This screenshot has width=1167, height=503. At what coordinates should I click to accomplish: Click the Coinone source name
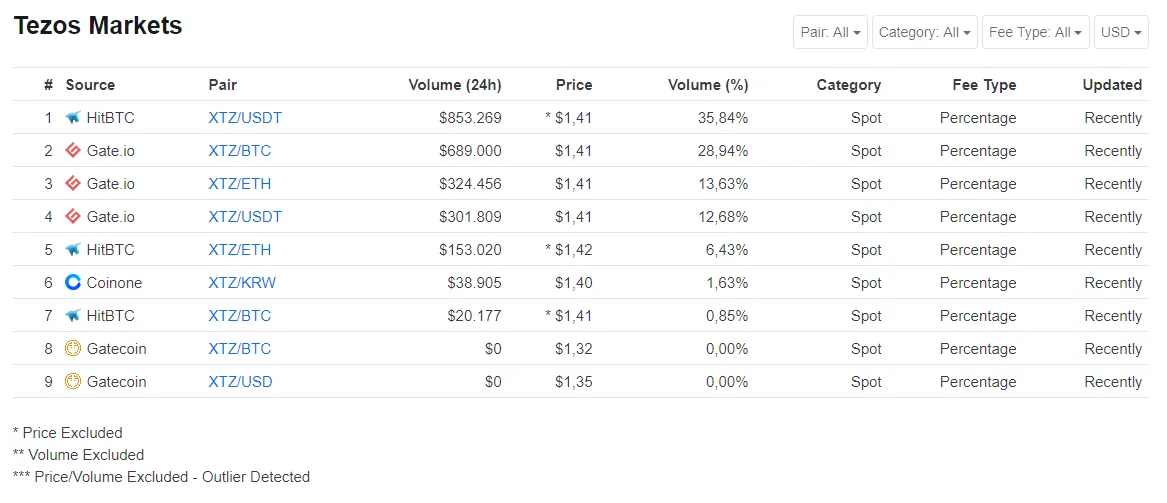click(x=114, y=283)
